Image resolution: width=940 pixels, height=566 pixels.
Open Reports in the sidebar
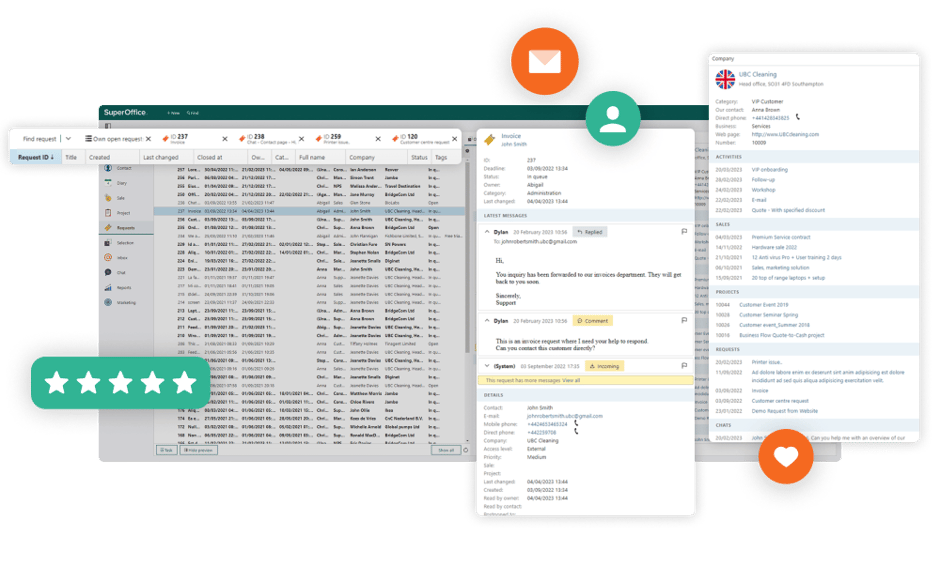[x=118, y=288]
